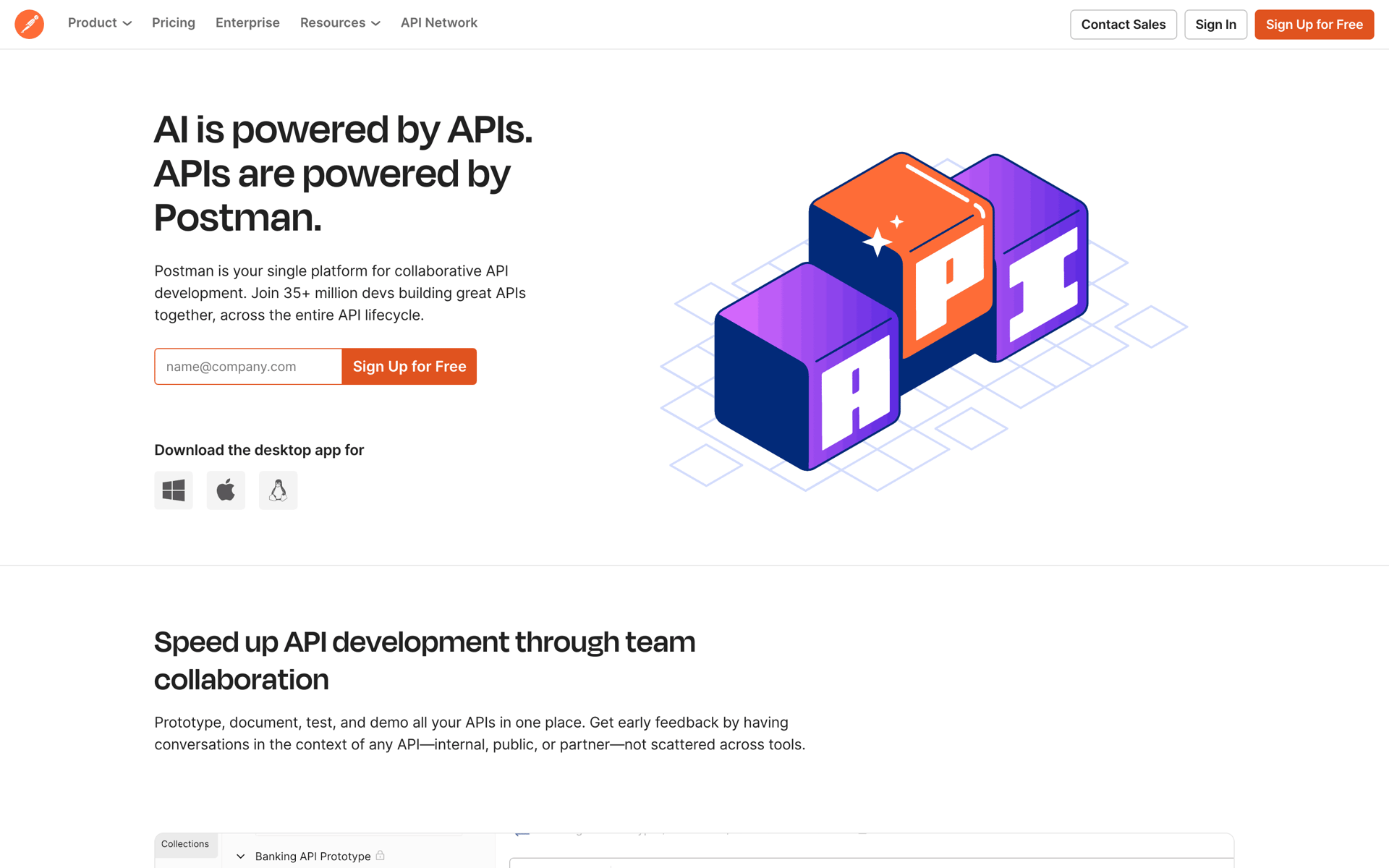Visit the API Network page
1389x868 pixels.
click(439, 23)
